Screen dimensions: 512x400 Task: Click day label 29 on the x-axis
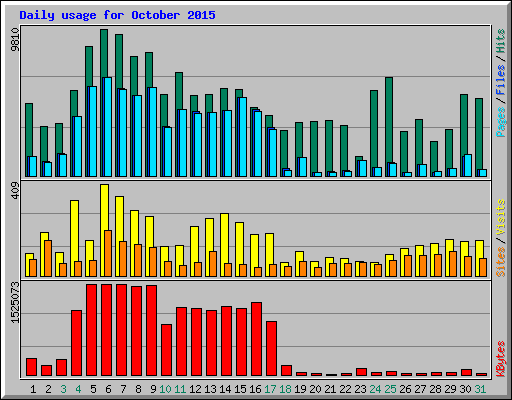click(450, 389)
